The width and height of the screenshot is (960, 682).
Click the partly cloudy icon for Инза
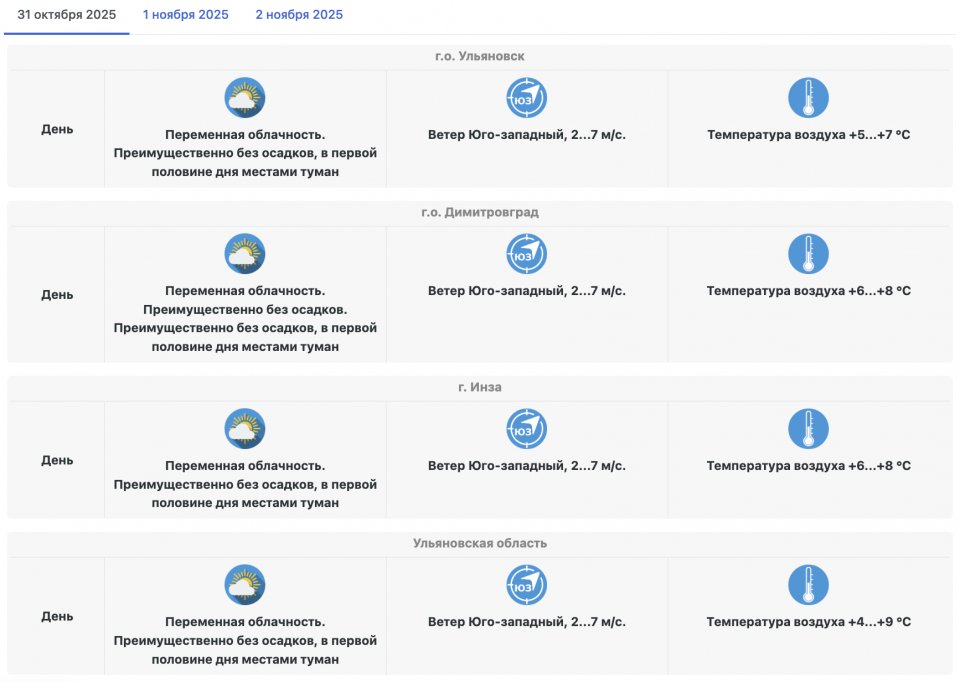pyautogui.click(x=244, y=429)
